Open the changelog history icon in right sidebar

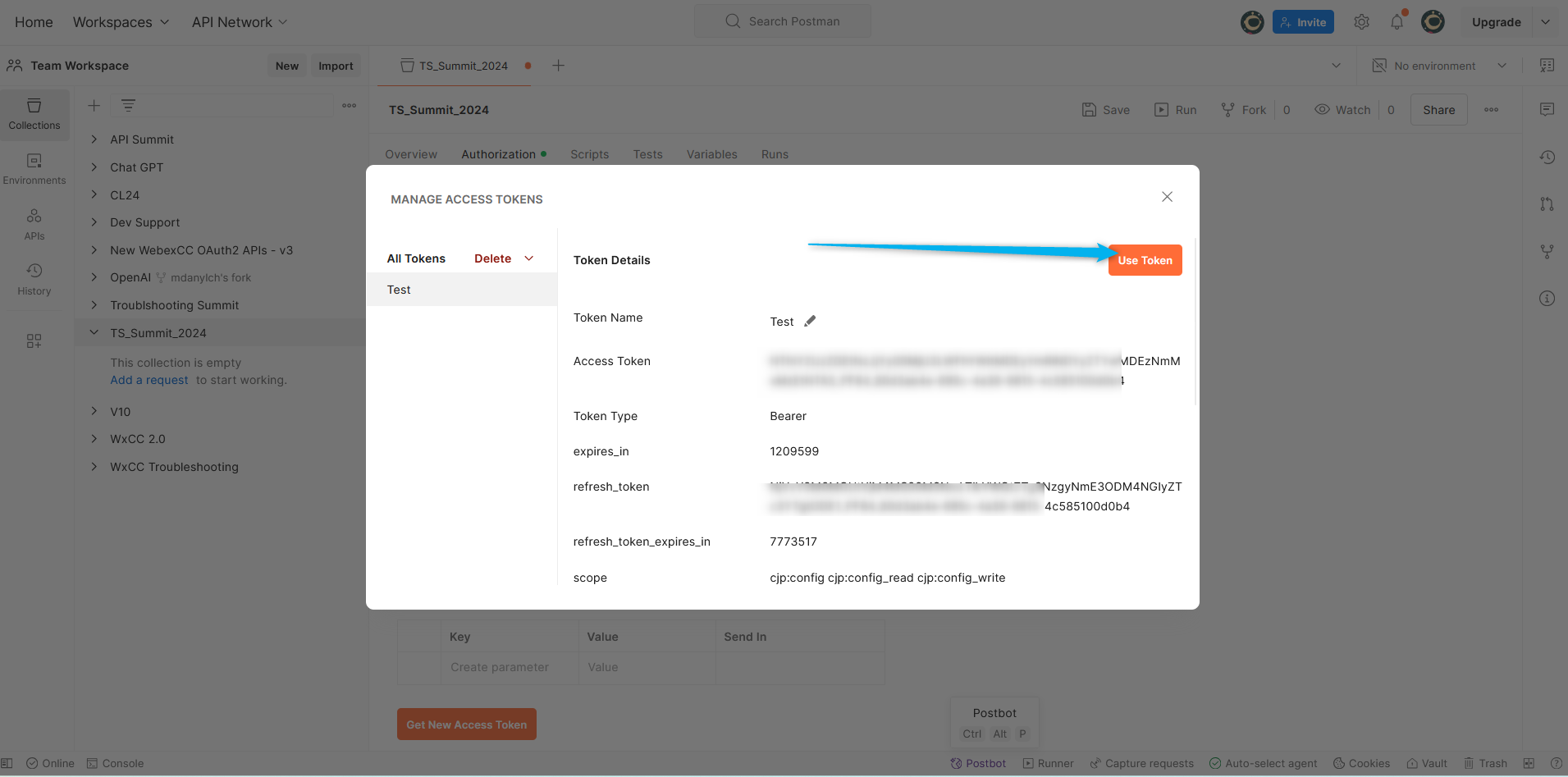(1547, 157)
